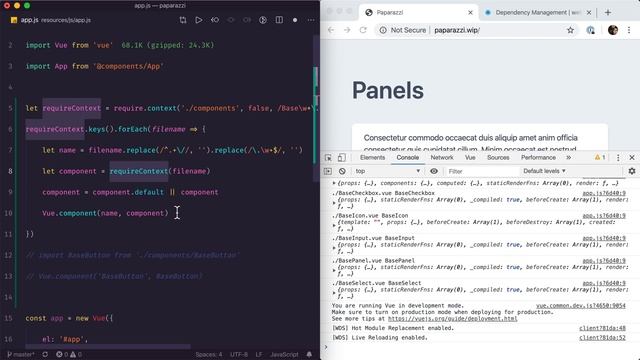Image resolution: width=640 pixels, height=360 pixels.
Task: Click the Go Back revision icon in editor
Action: tap(215, 20)
